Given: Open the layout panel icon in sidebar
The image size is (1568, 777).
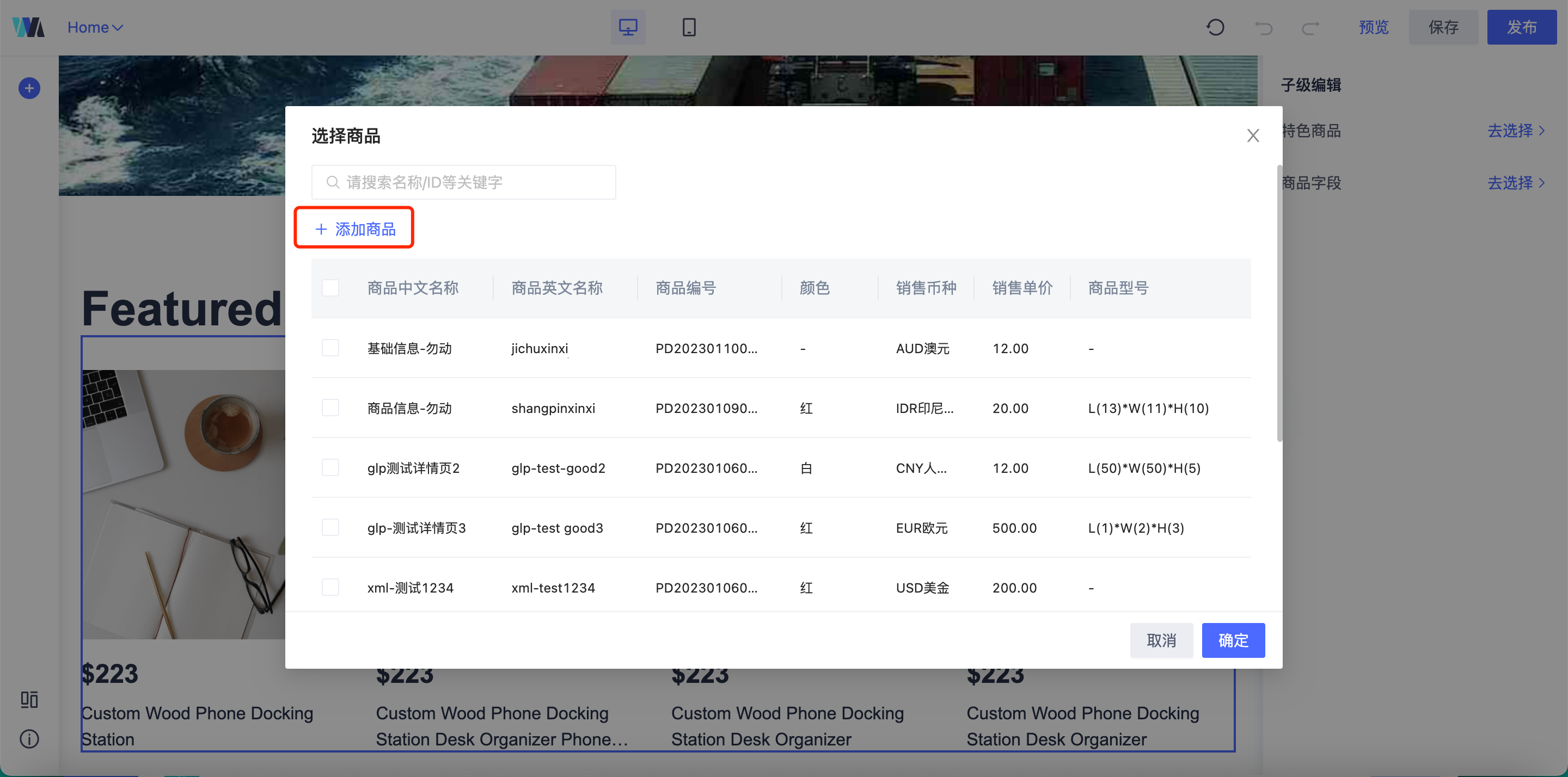Looking at the screenshot, I should (x=29, y=699).
